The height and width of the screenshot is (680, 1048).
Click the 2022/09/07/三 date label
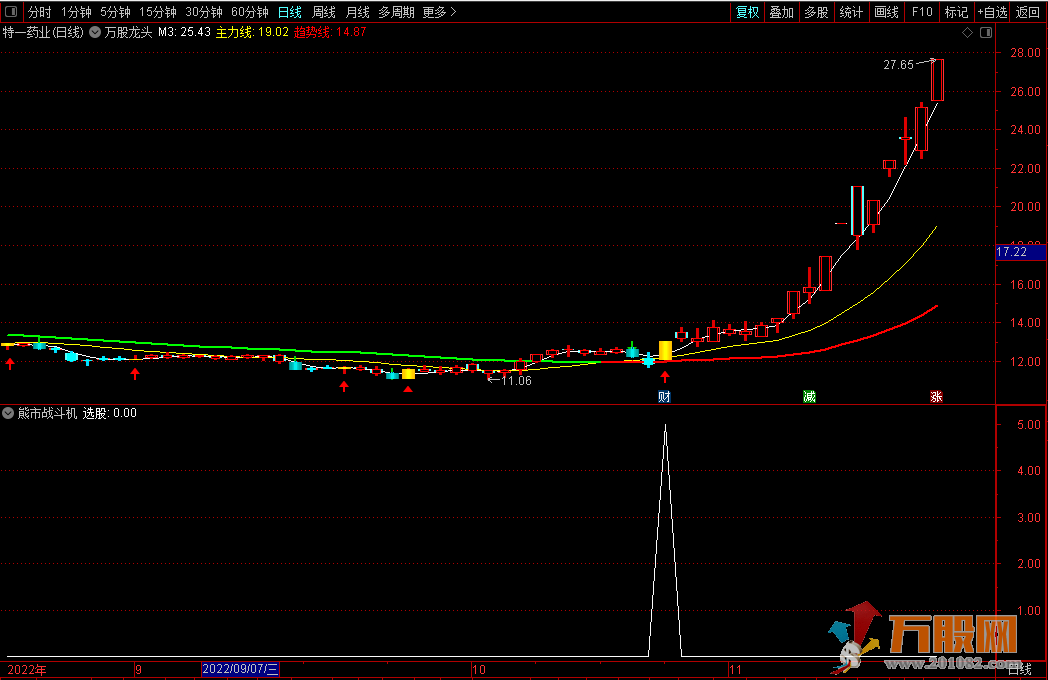click(x=240, y=669)
